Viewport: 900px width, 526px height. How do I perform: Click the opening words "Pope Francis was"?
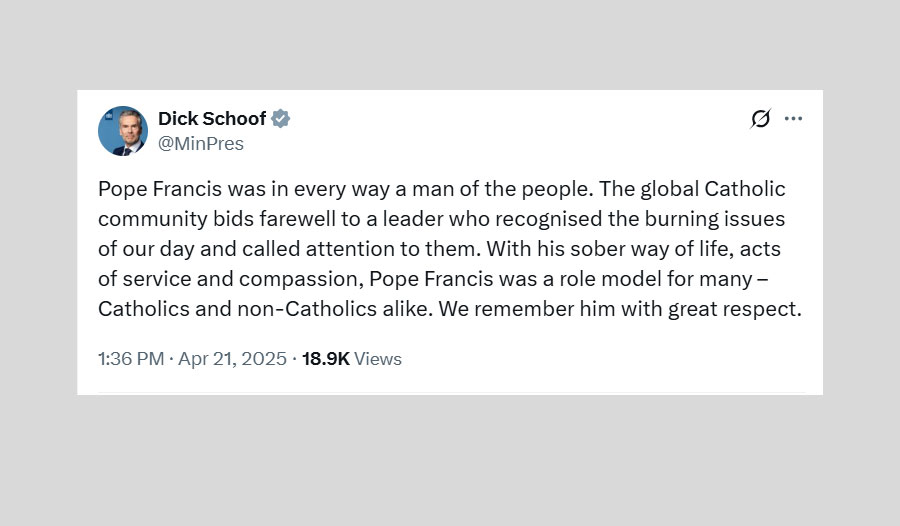pyautogui.click(x=164, y=189)
